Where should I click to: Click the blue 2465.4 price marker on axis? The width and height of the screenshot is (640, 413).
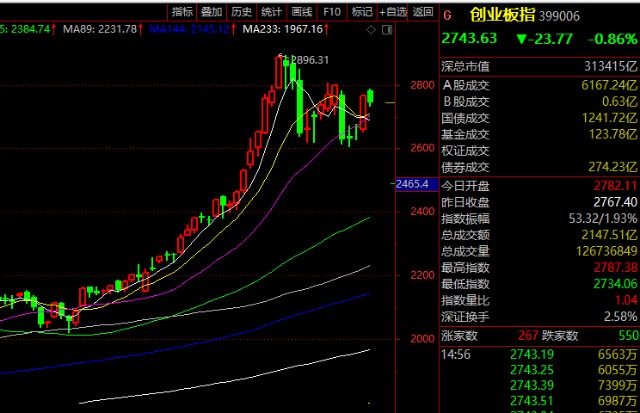click(416, 184)
